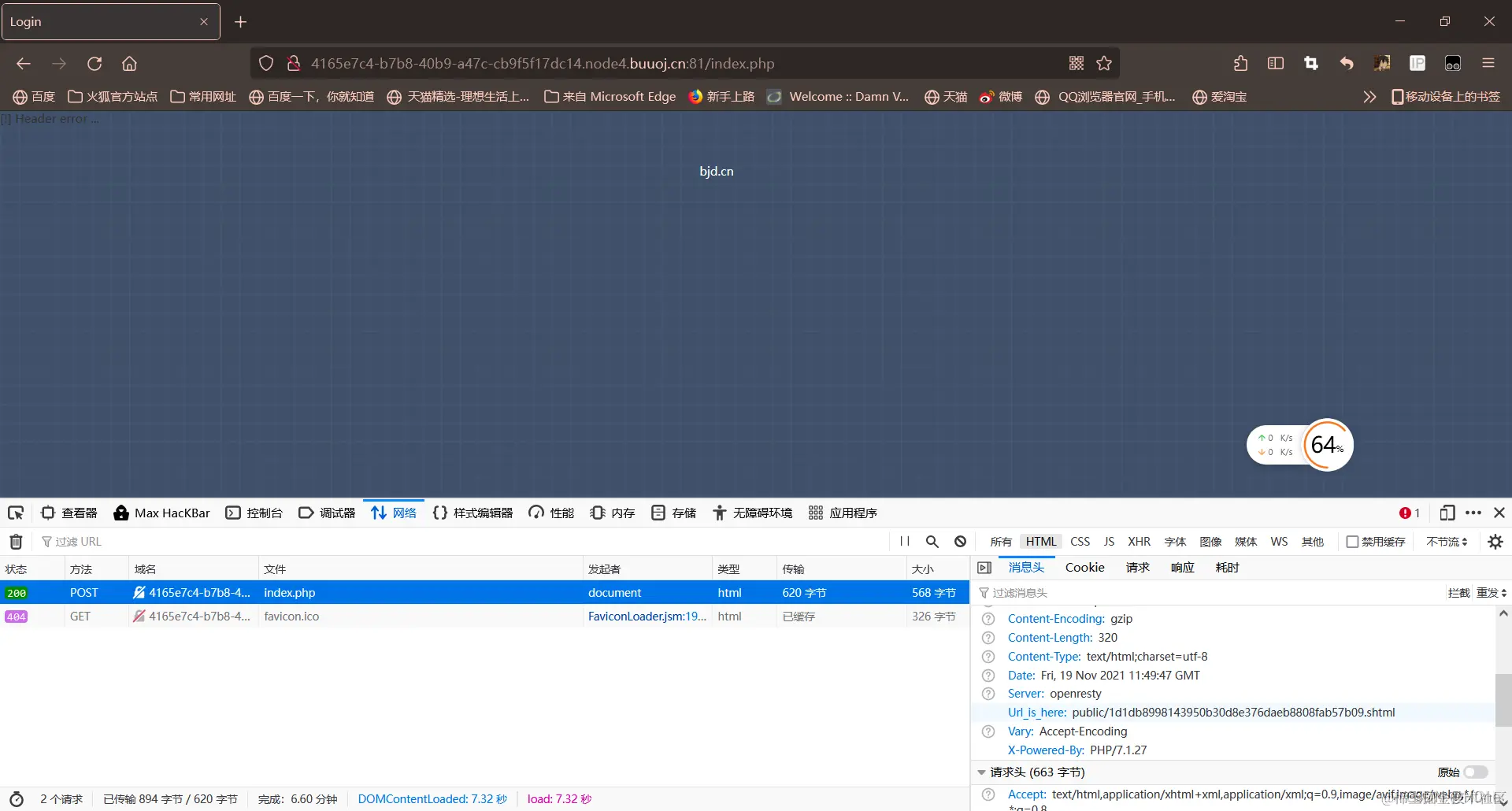Open the screenshot crop tool
1512x811 pixels.
1311,64
